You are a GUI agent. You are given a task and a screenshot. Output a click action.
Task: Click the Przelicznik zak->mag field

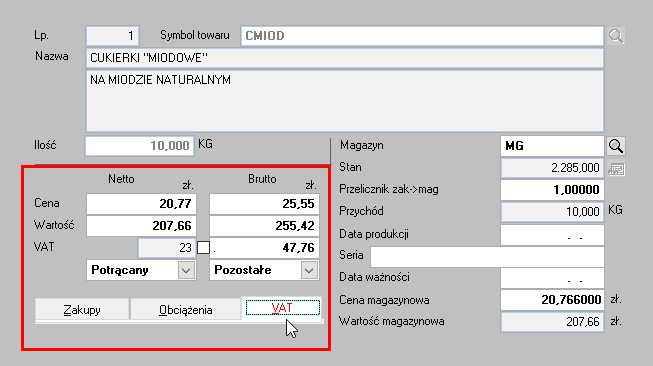552,190
